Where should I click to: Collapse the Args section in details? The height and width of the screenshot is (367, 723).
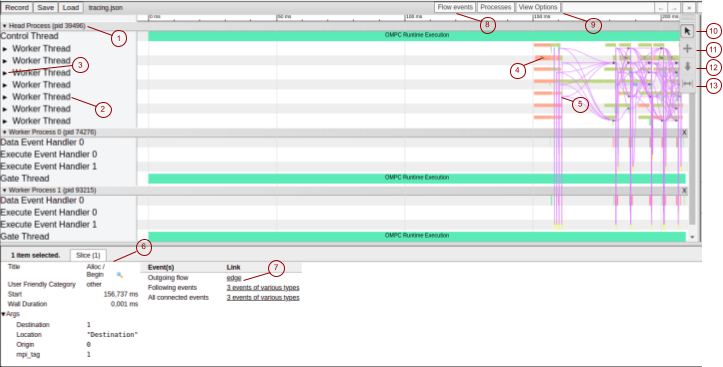pos(4,314)
